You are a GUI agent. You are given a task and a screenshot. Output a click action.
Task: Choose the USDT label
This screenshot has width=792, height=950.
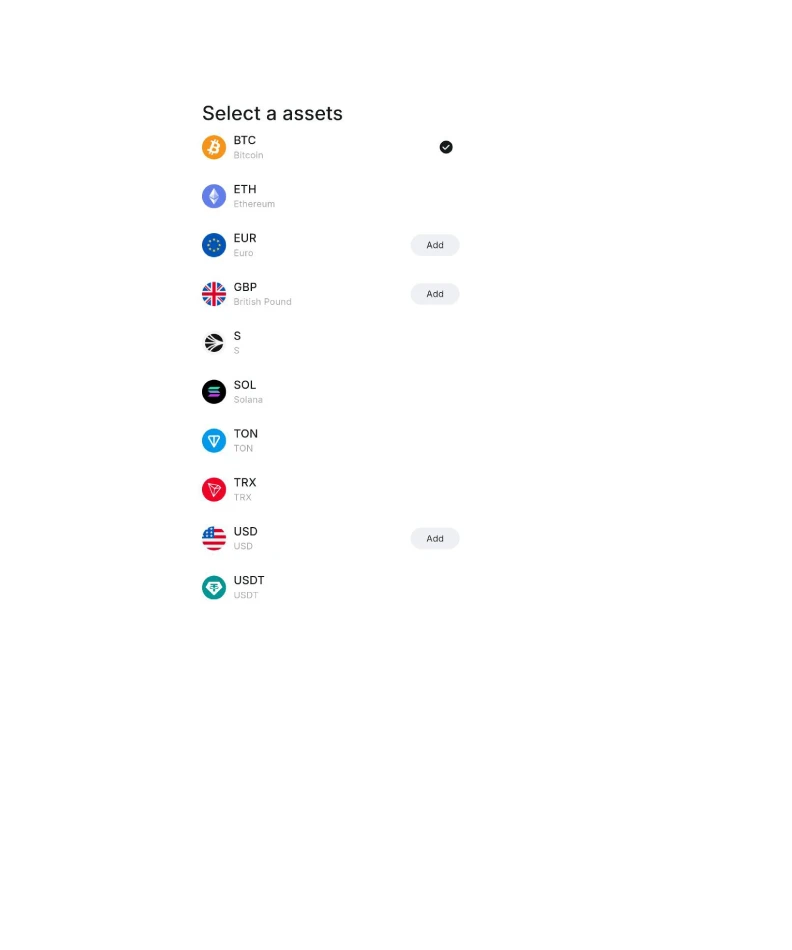(249, 580)
